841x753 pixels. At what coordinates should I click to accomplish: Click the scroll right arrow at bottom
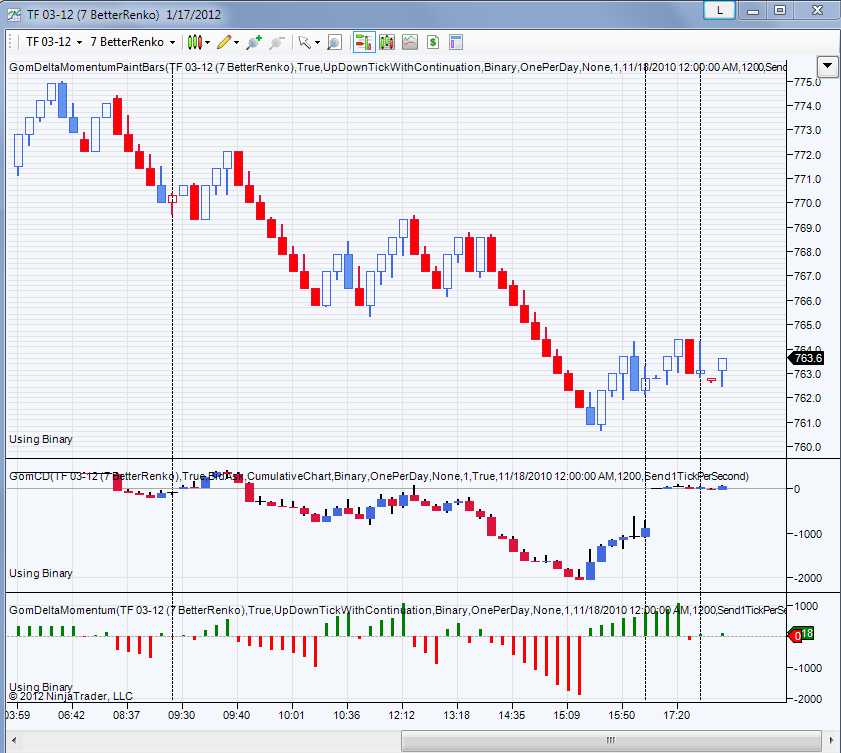pyautogui.click(x=831, y=741)
